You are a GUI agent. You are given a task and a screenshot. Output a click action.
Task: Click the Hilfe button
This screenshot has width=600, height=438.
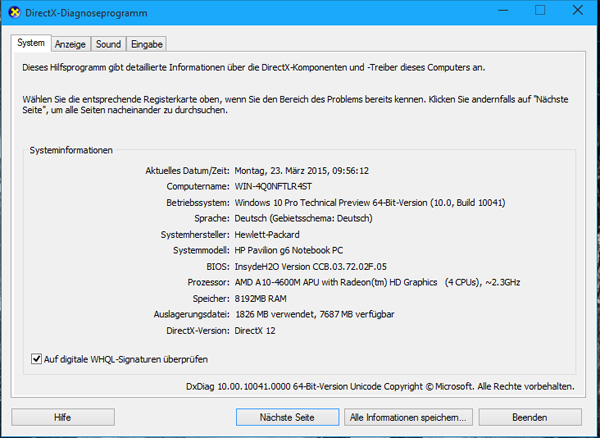pos(63,417)
